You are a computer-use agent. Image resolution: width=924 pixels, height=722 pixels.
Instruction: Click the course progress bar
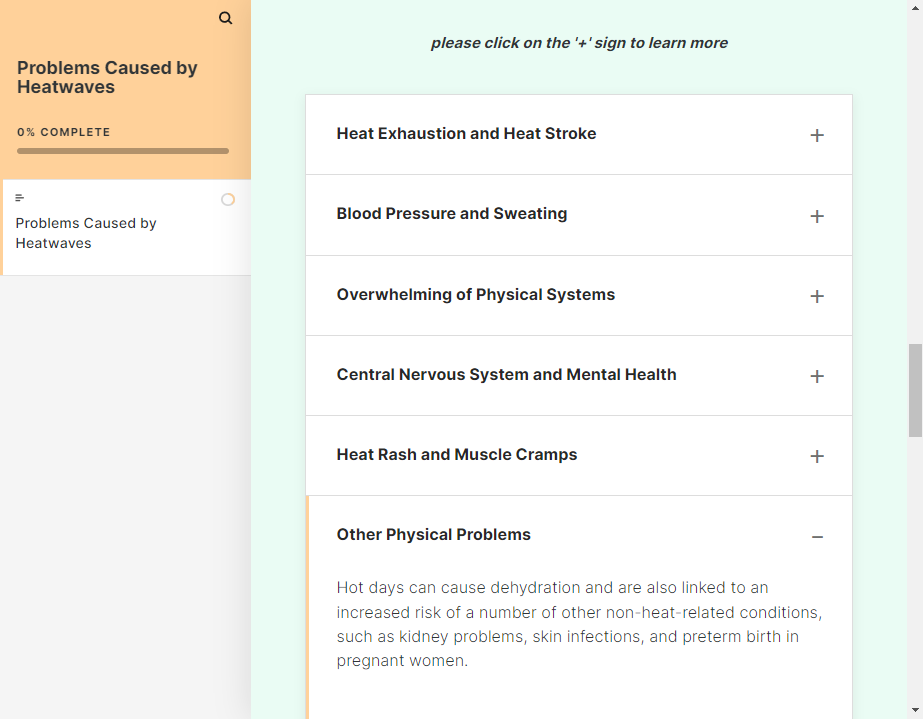click(x=123, y=151)
